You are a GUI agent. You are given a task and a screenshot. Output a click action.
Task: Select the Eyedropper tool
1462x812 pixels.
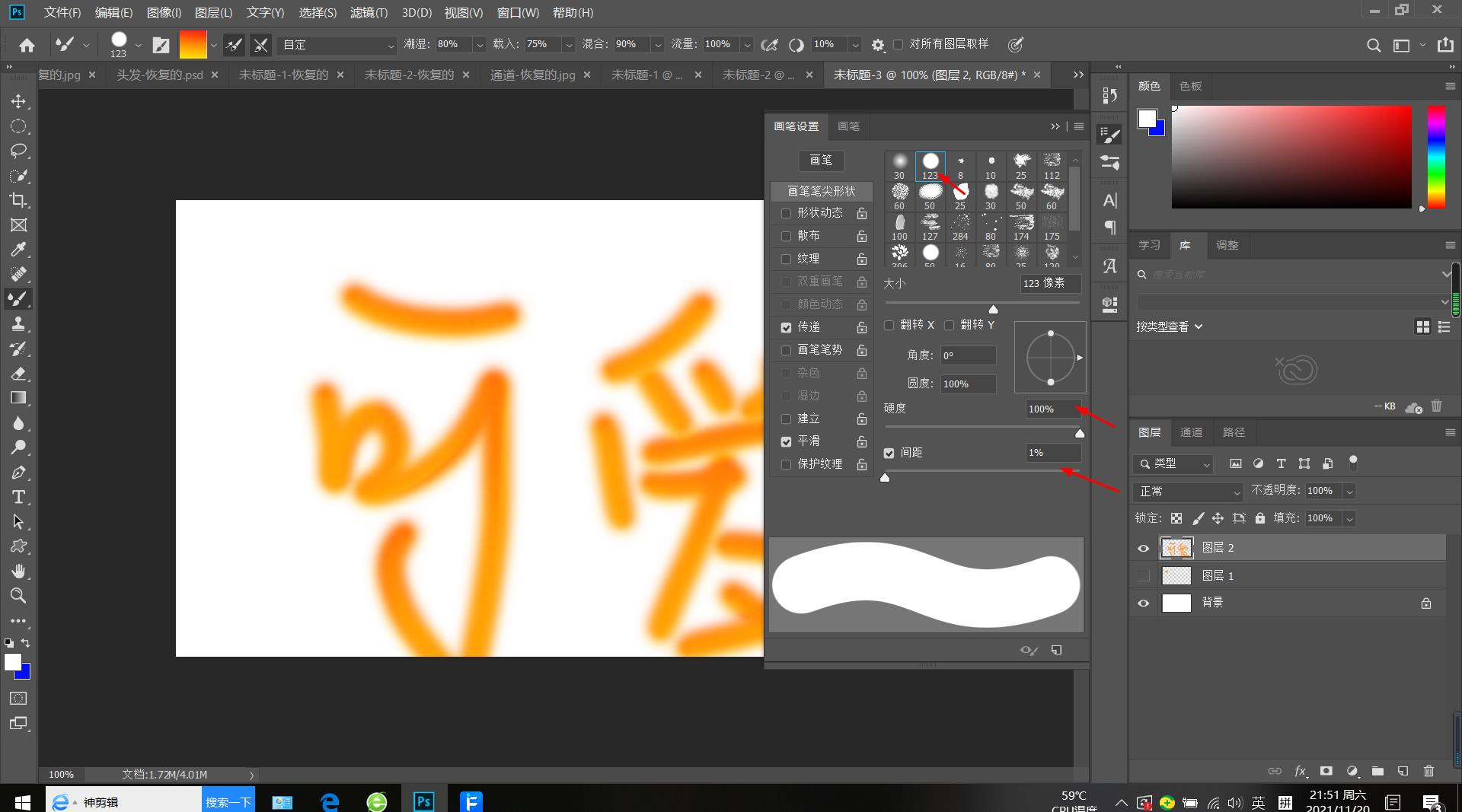point(18,250)
